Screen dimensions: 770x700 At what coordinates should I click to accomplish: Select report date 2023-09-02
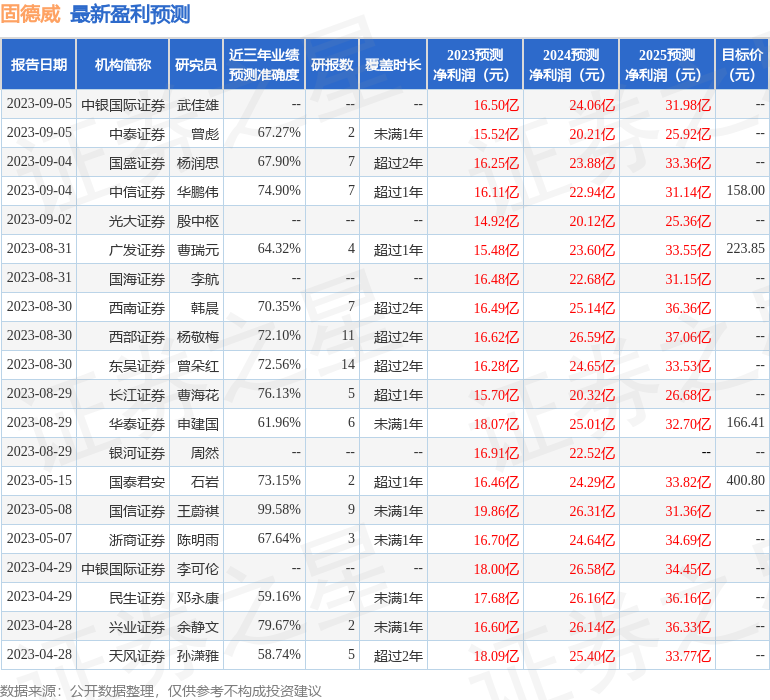click(x=39, y=219)
